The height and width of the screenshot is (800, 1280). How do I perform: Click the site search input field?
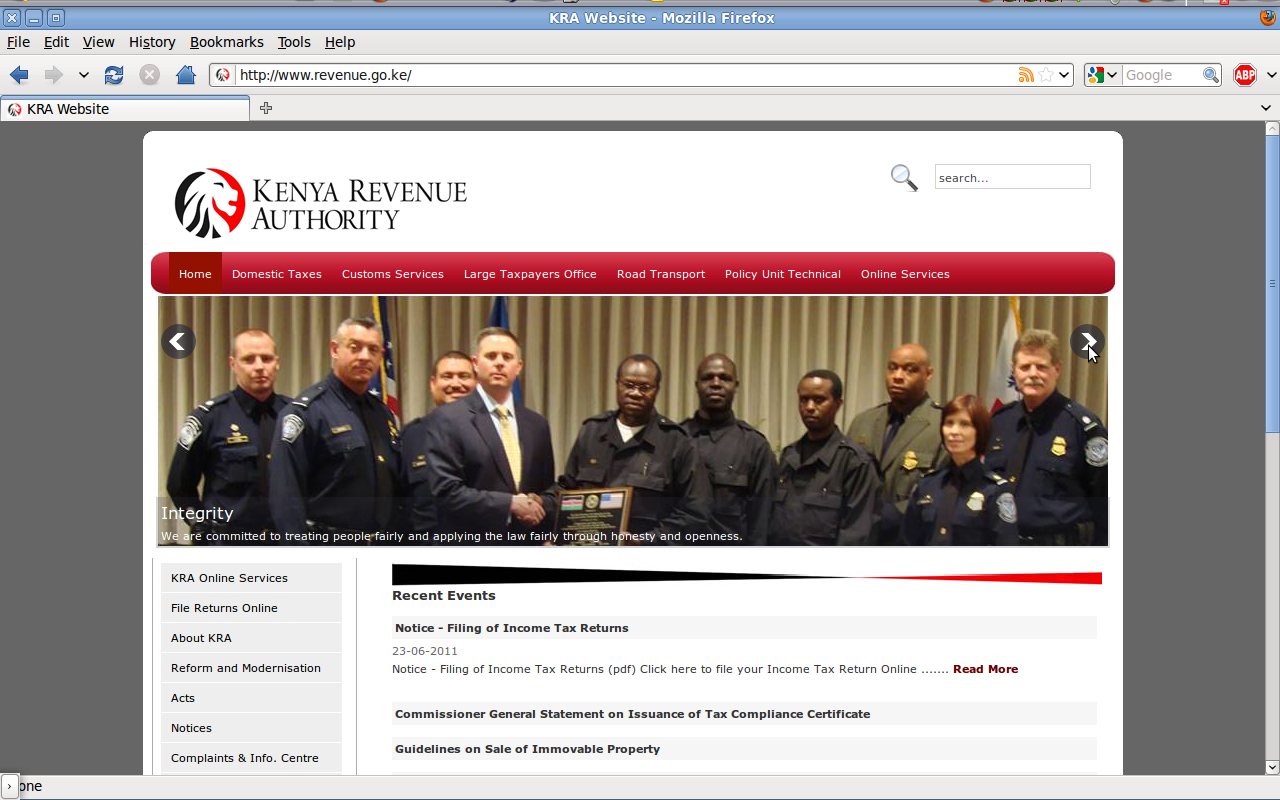(1012, 177)
